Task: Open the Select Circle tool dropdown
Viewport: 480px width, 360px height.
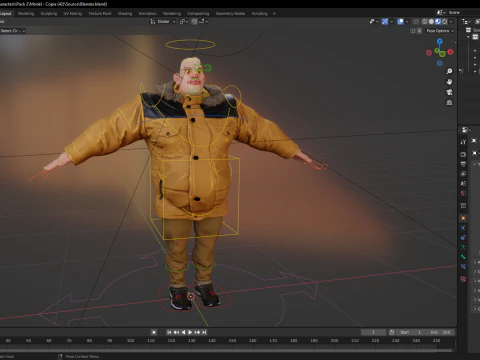Action: [13, 31]
